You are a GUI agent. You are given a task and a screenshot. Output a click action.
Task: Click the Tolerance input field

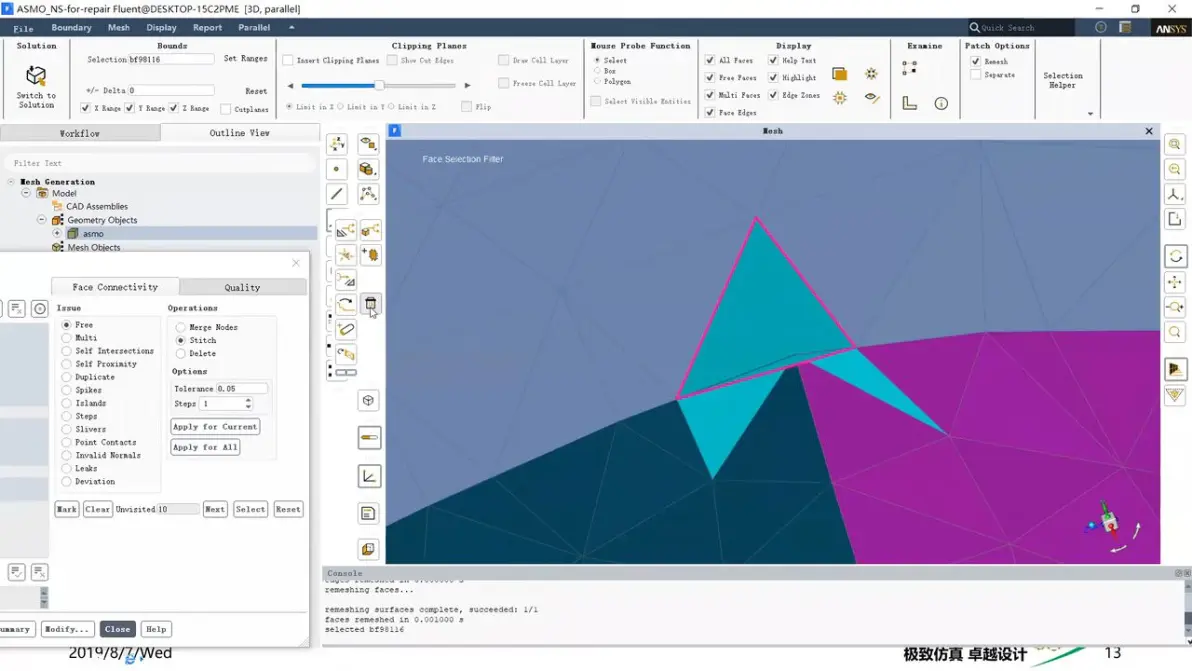(242, 388)
